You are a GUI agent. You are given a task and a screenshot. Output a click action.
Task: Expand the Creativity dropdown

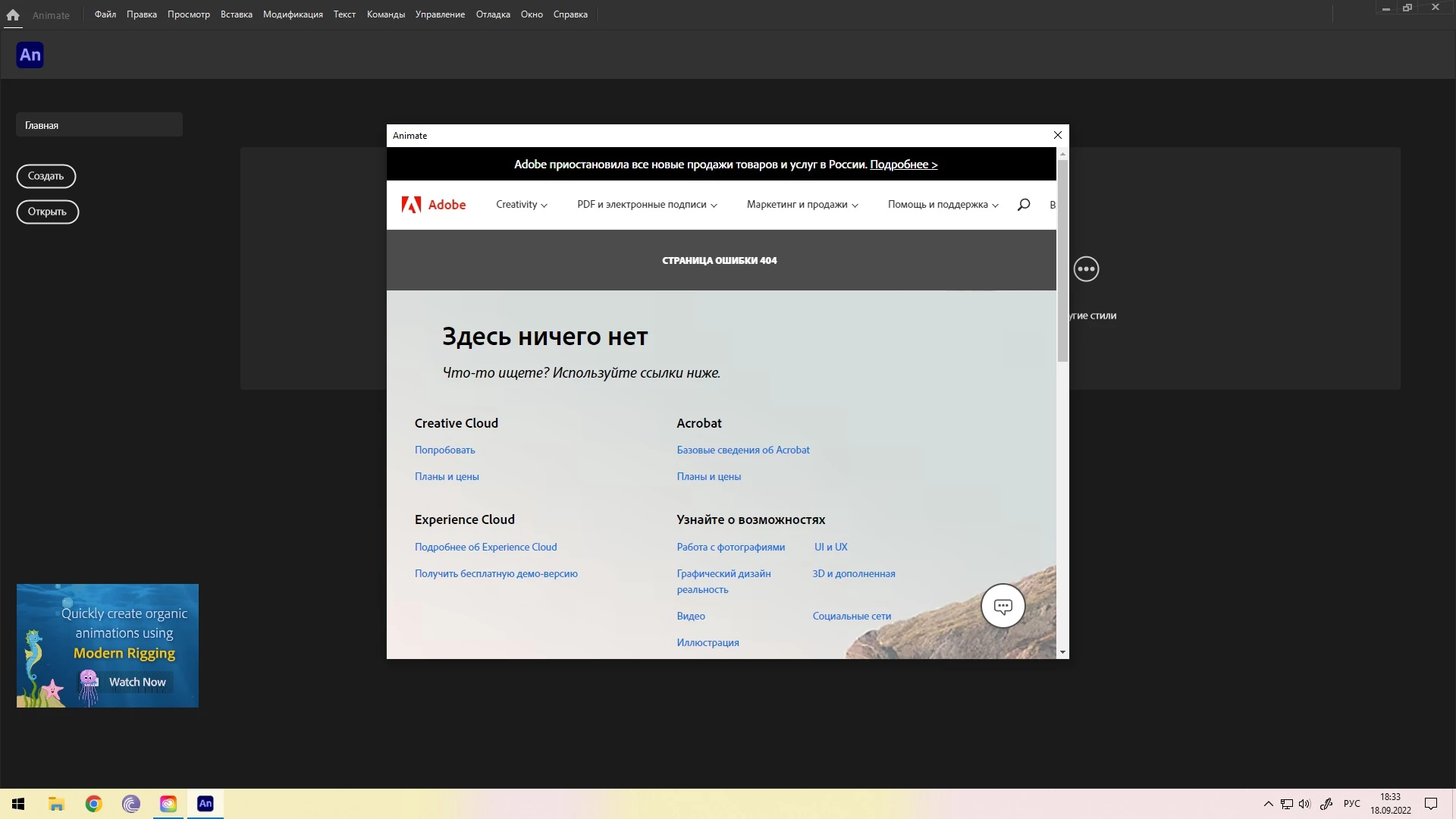(522, 205)
